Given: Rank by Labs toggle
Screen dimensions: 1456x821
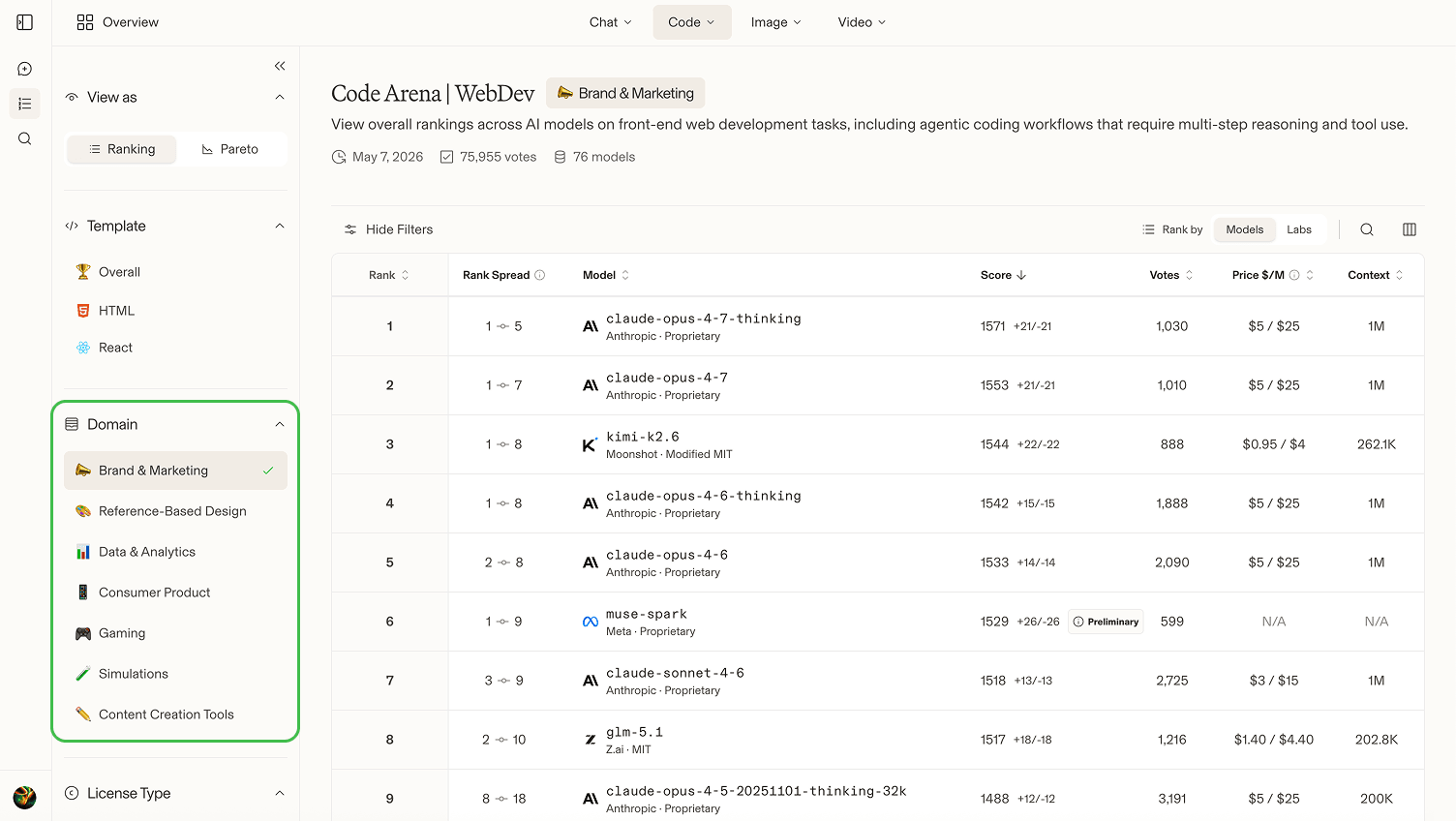Looking at the screenshot, I should [x=1299, y=229].
